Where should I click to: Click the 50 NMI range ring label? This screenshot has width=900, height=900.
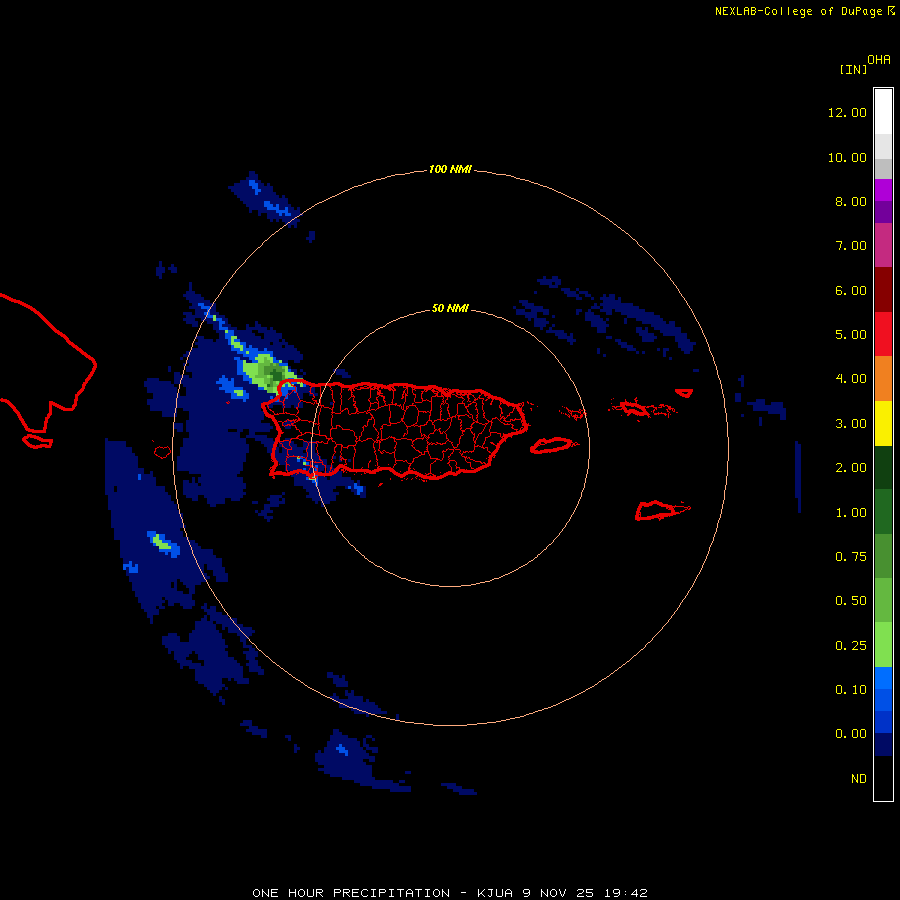(x=450, y=308)
